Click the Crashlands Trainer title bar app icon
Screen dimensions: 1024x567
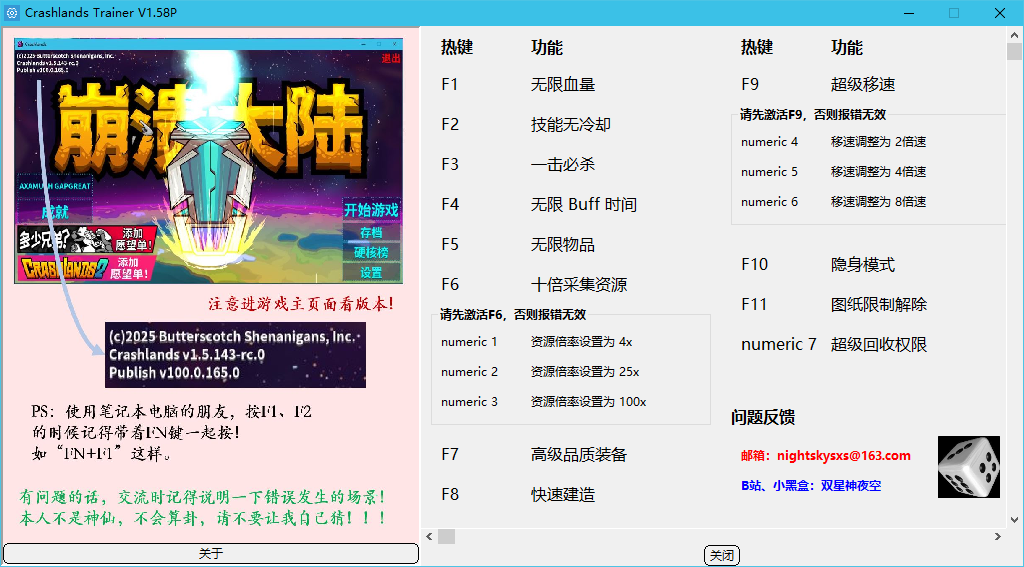tap(11, 12)
